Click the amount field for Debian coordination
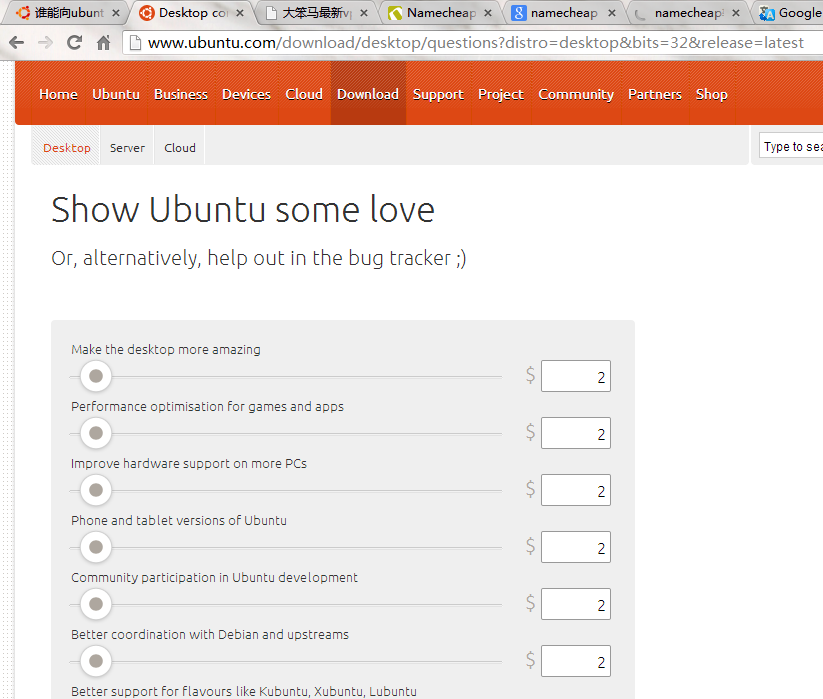 click(x=576, y=661)
